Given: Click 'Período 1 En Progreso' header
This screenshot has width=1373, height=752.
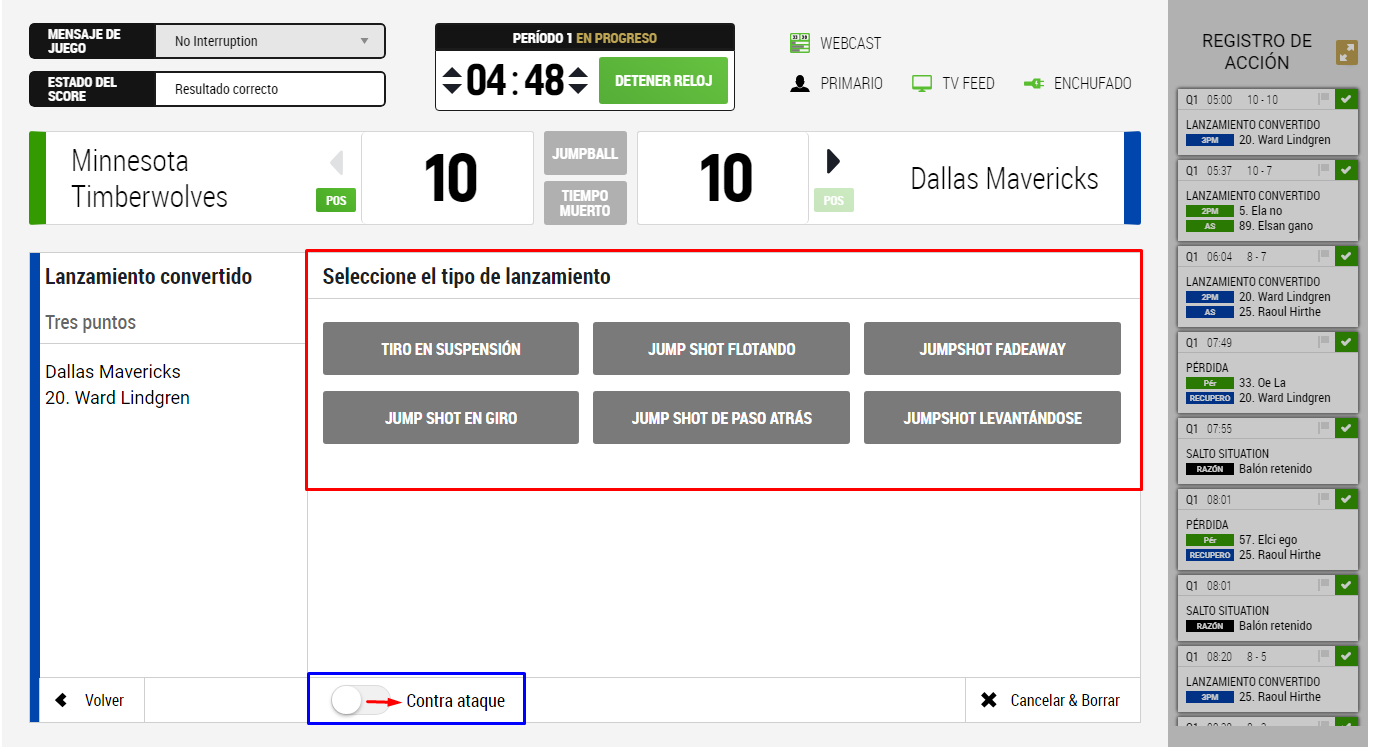Looking at the screenshot, I should (584, 38).
